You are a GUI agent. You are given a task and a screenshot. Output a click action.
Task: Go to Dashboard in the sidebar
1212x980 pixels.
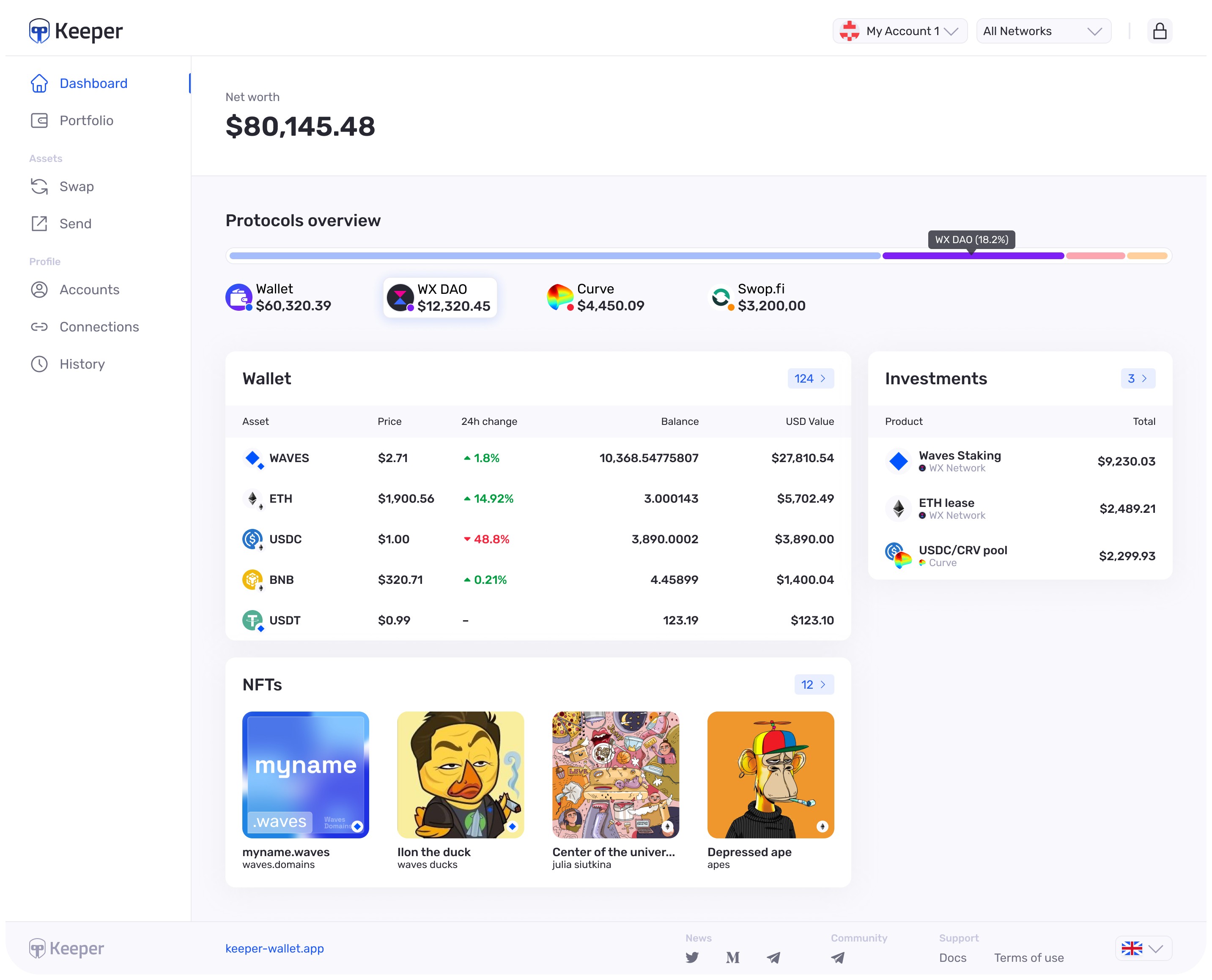[x=95, y=83]
